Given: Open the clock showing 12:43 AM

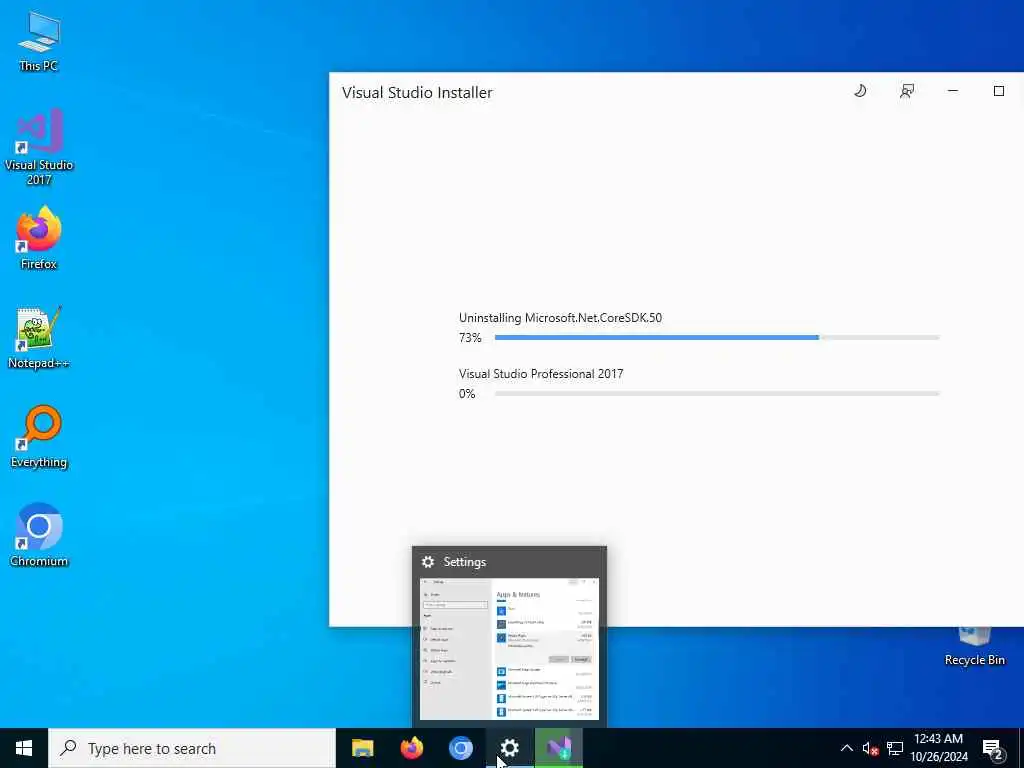Looking at the screenshot, I should [x=938, y=748].
